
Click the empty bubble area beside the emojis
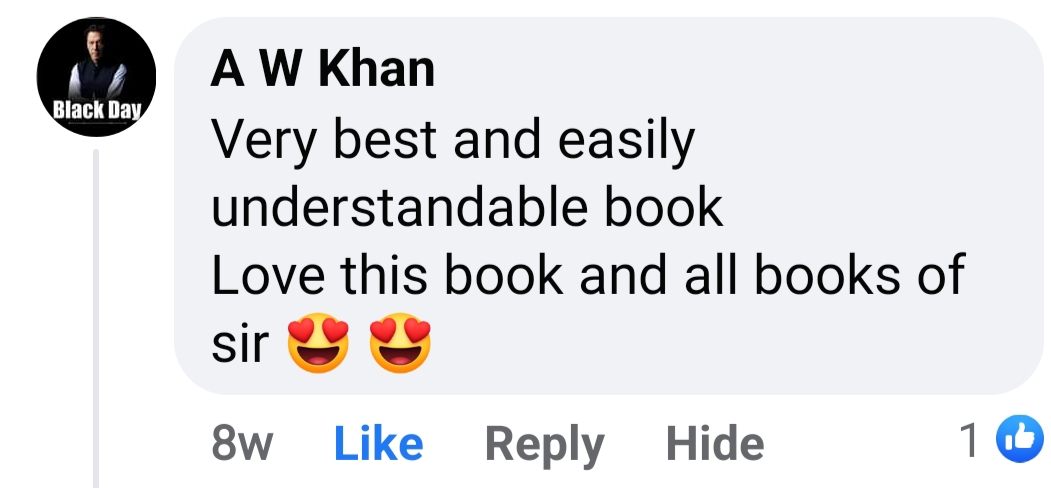pyautogui.click(x=731, y=345)
